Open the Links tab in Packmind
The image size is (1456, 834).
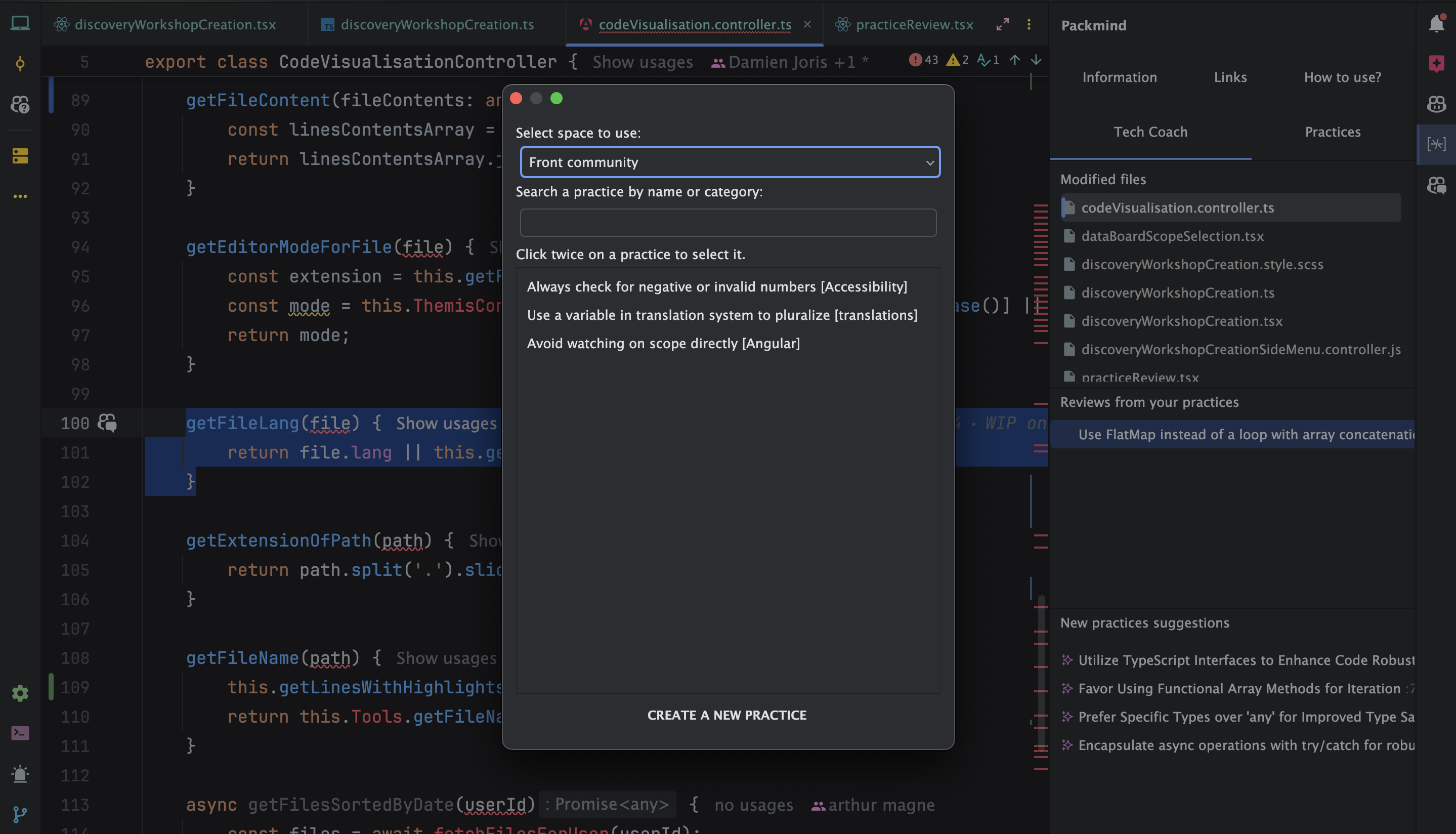[1230, 77]
